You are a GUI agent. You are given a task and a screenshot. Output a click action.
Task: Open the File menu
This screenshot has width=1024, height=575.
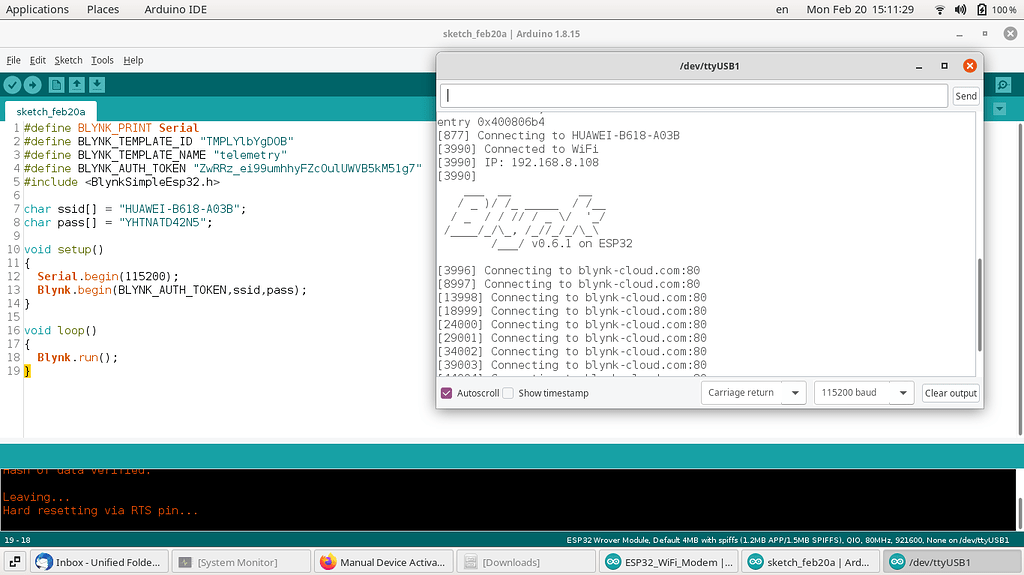14,60
